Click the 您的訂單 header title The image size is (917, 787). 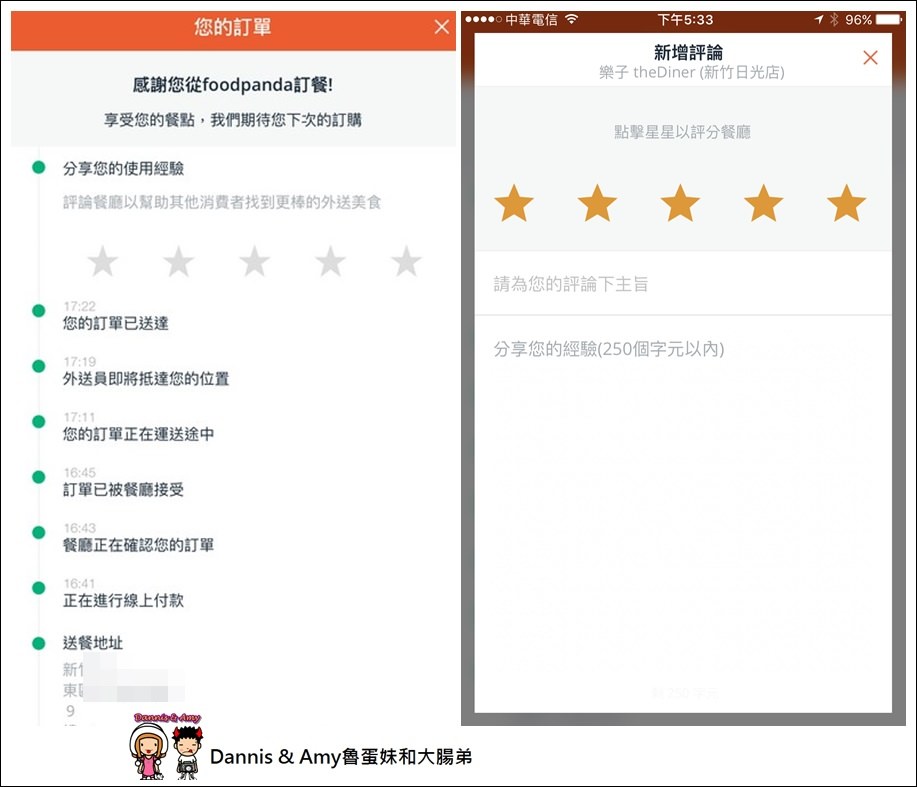tap(233, 27)
